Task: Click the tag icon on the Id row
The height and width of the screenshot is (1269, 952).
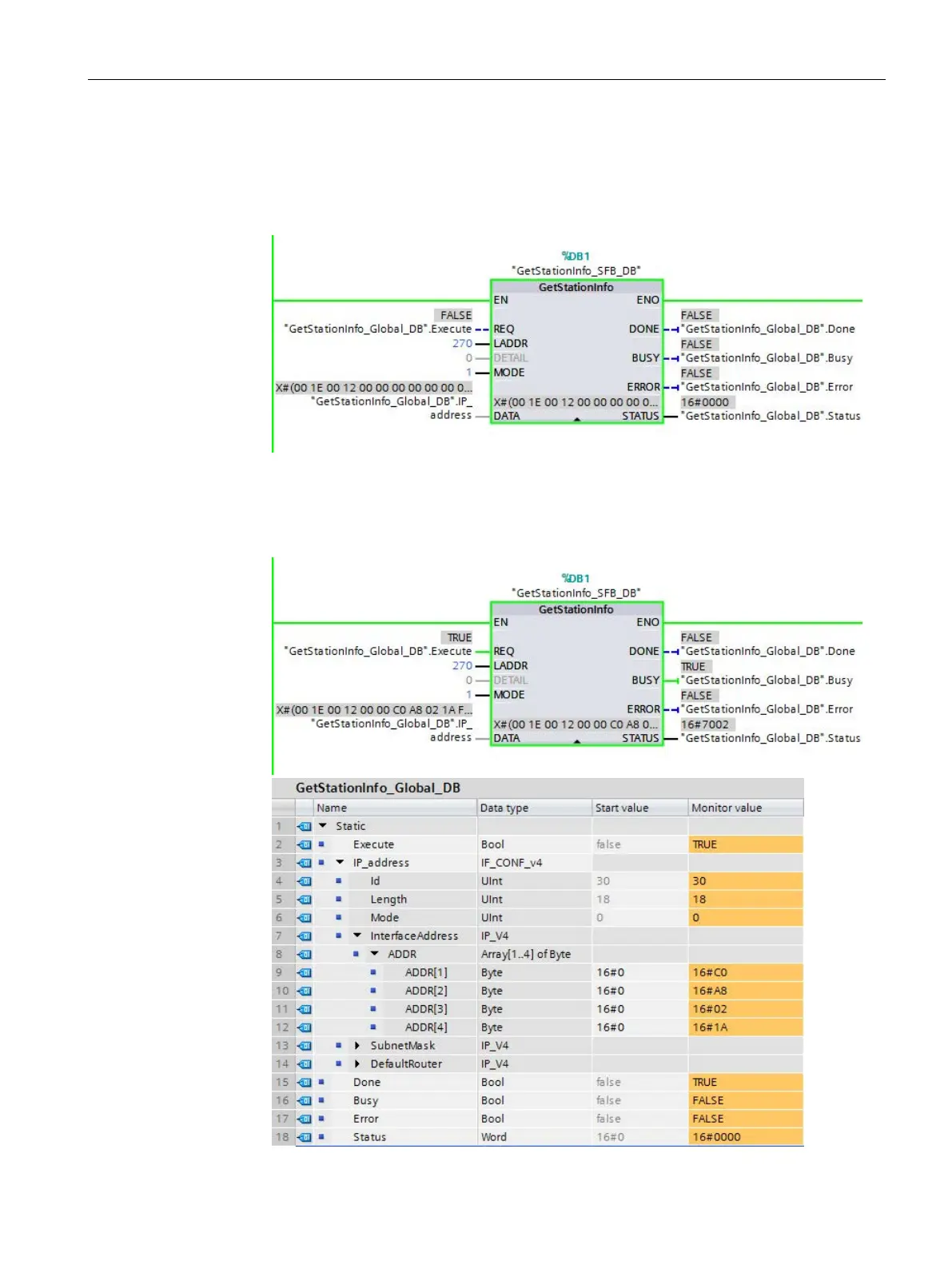Action: click(305, 881)
